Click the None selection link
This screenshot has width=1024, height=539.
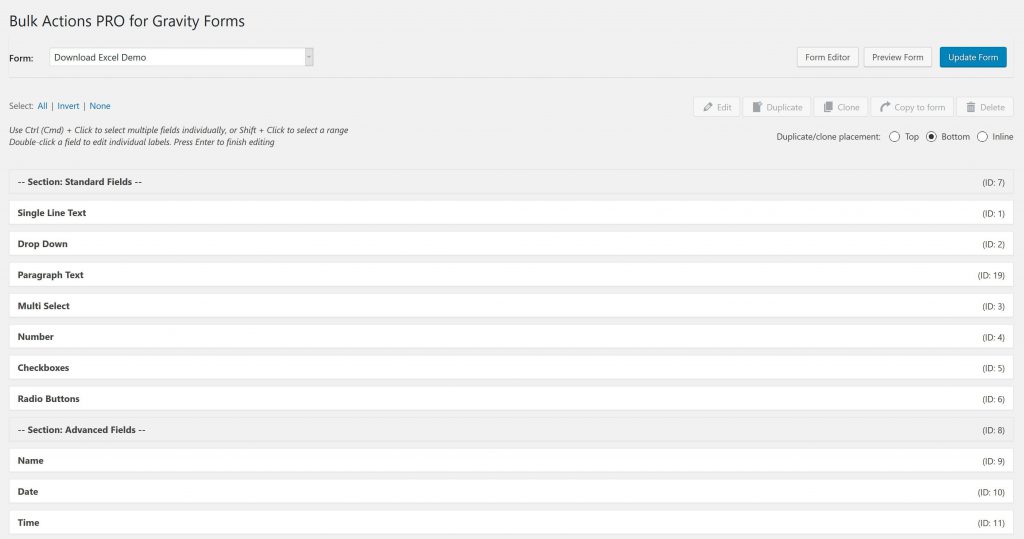point(100,106)
